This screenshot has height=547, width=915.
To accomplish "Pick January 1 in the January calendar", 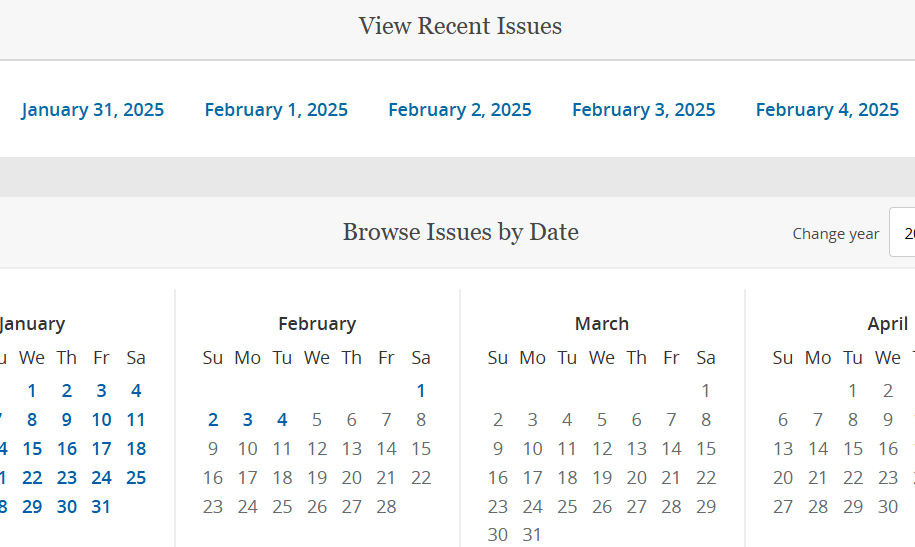I will click(32, 391).
